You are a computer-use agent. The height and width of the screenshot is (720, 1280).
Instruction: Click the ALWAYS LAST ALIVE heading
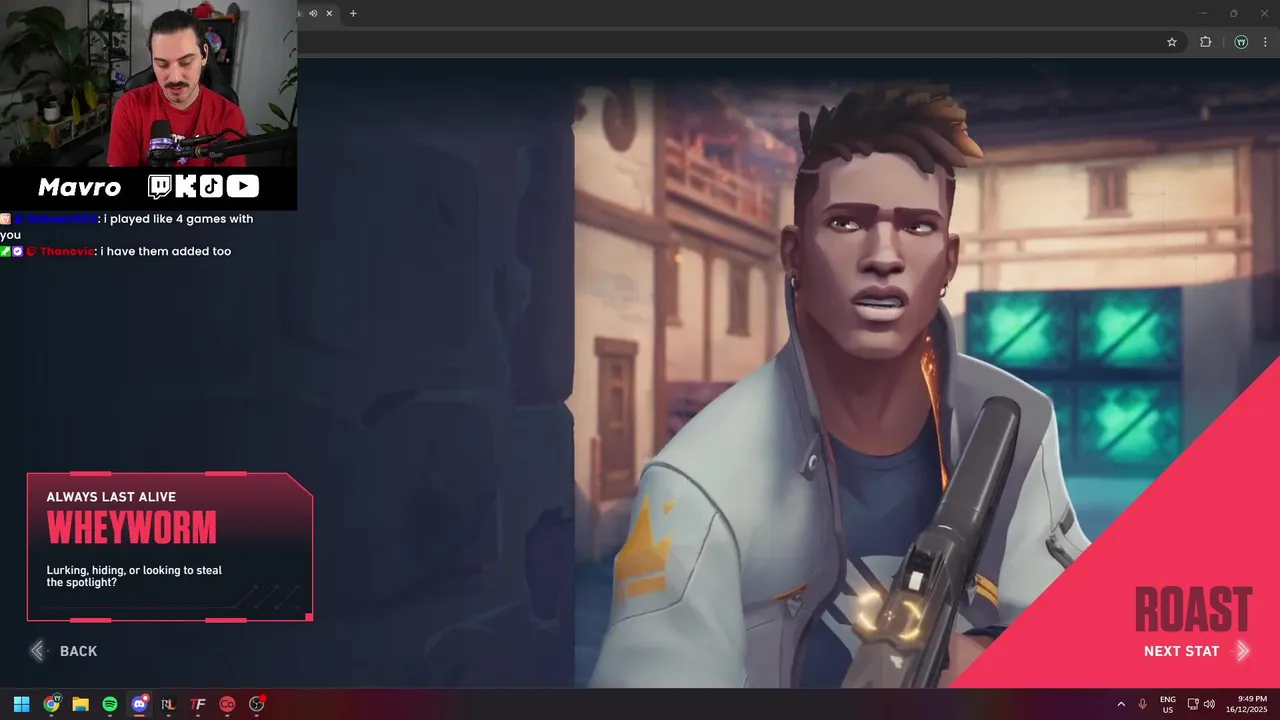click(x=111, y=497)
